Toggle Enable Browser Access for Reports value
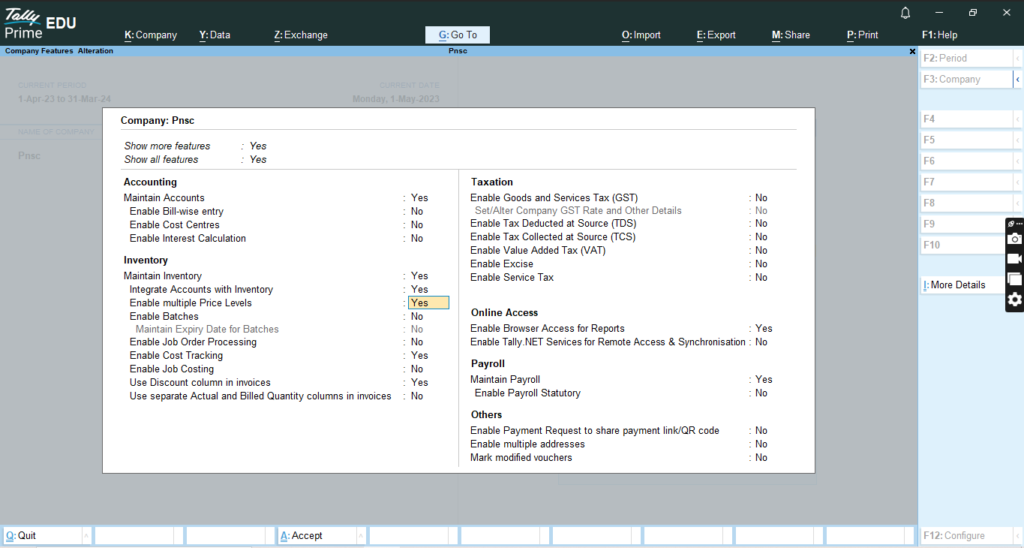Viewport: 1024px width, 548px height. coord(763,329)
